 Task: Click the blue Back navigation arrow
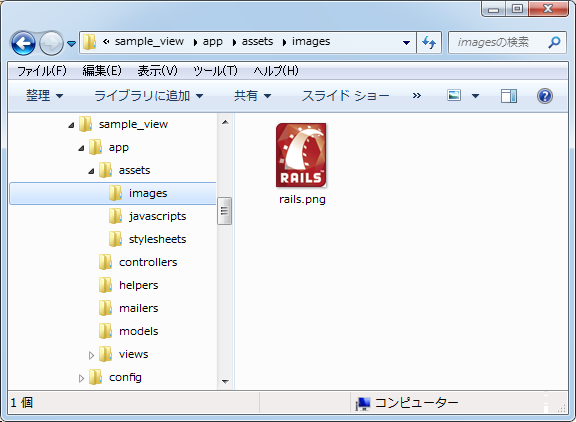[x=23, y=43]
